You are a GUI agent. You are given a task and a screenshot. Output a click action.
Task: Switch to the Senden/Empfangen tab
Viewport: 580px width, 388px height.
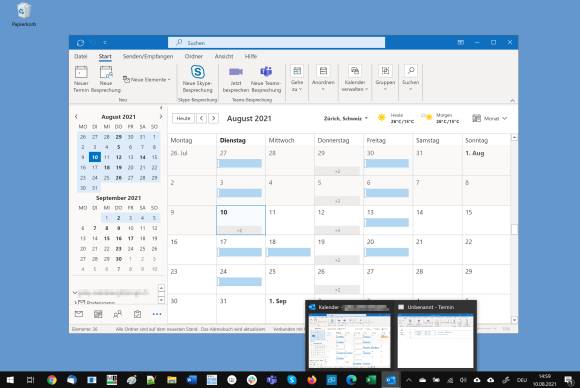point(148,56)
